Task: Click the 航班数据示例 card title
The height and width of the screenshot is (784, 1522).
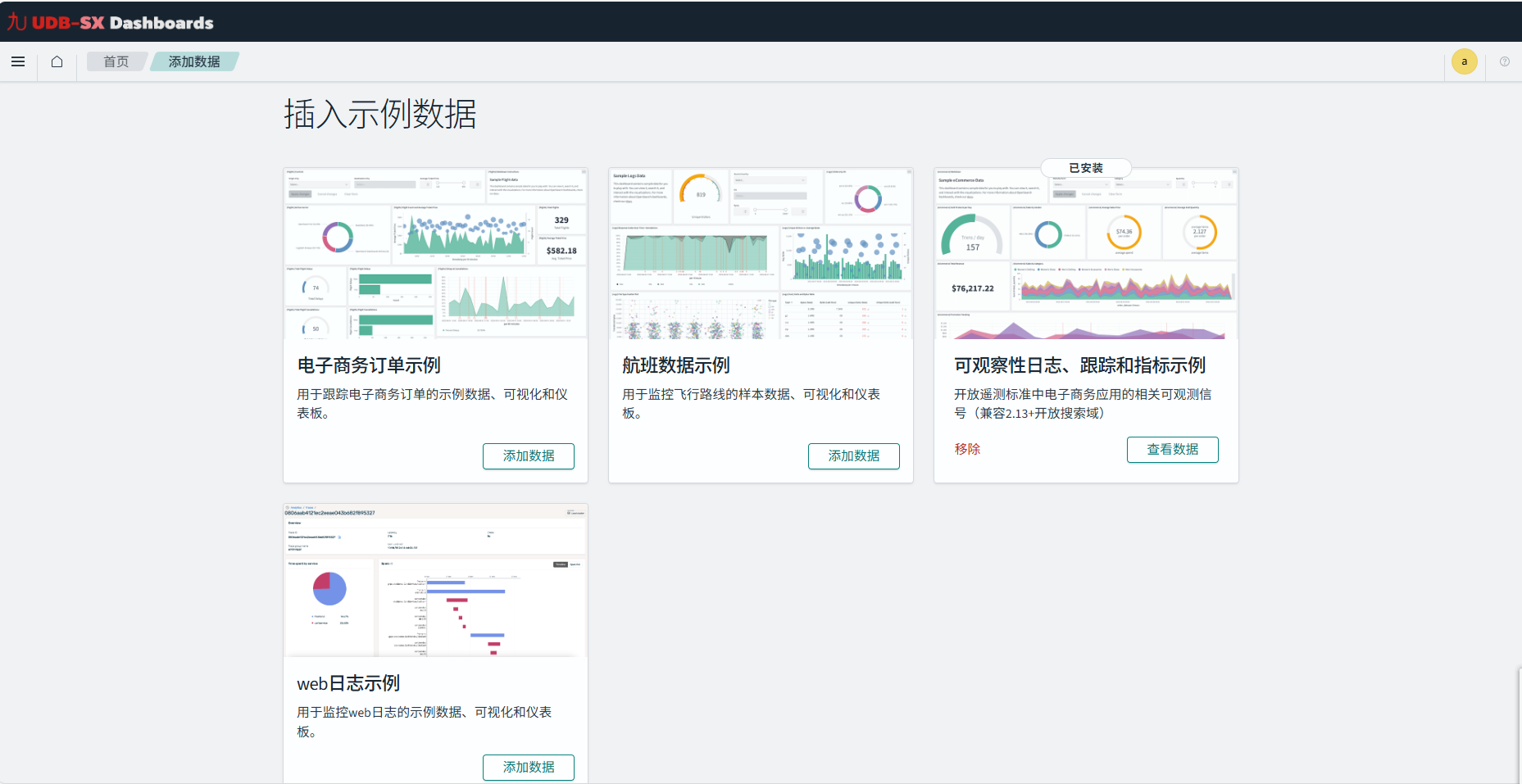Action: (x=676, y=365)
